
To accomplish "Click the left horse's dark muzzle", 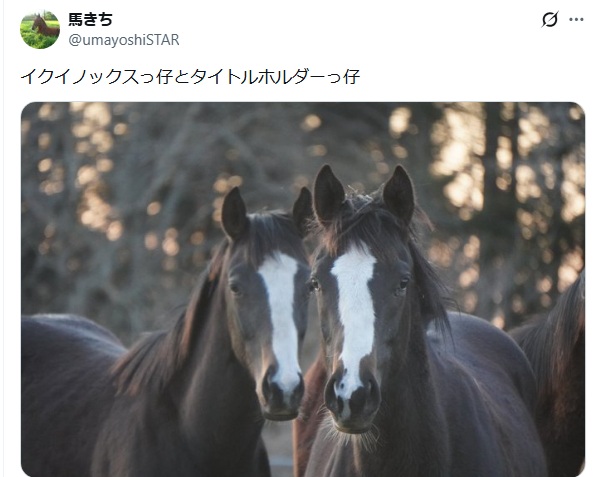I will [x=282, y=400].
